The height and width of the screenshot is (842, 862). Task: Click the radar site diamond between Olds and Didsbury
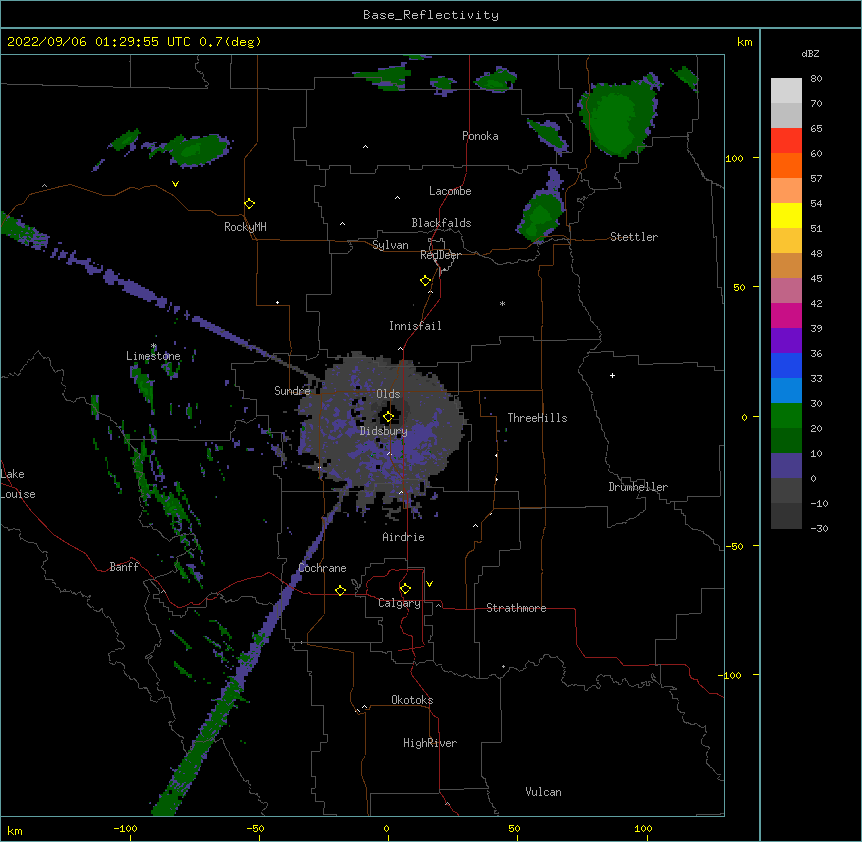click(x=388, y=417)
